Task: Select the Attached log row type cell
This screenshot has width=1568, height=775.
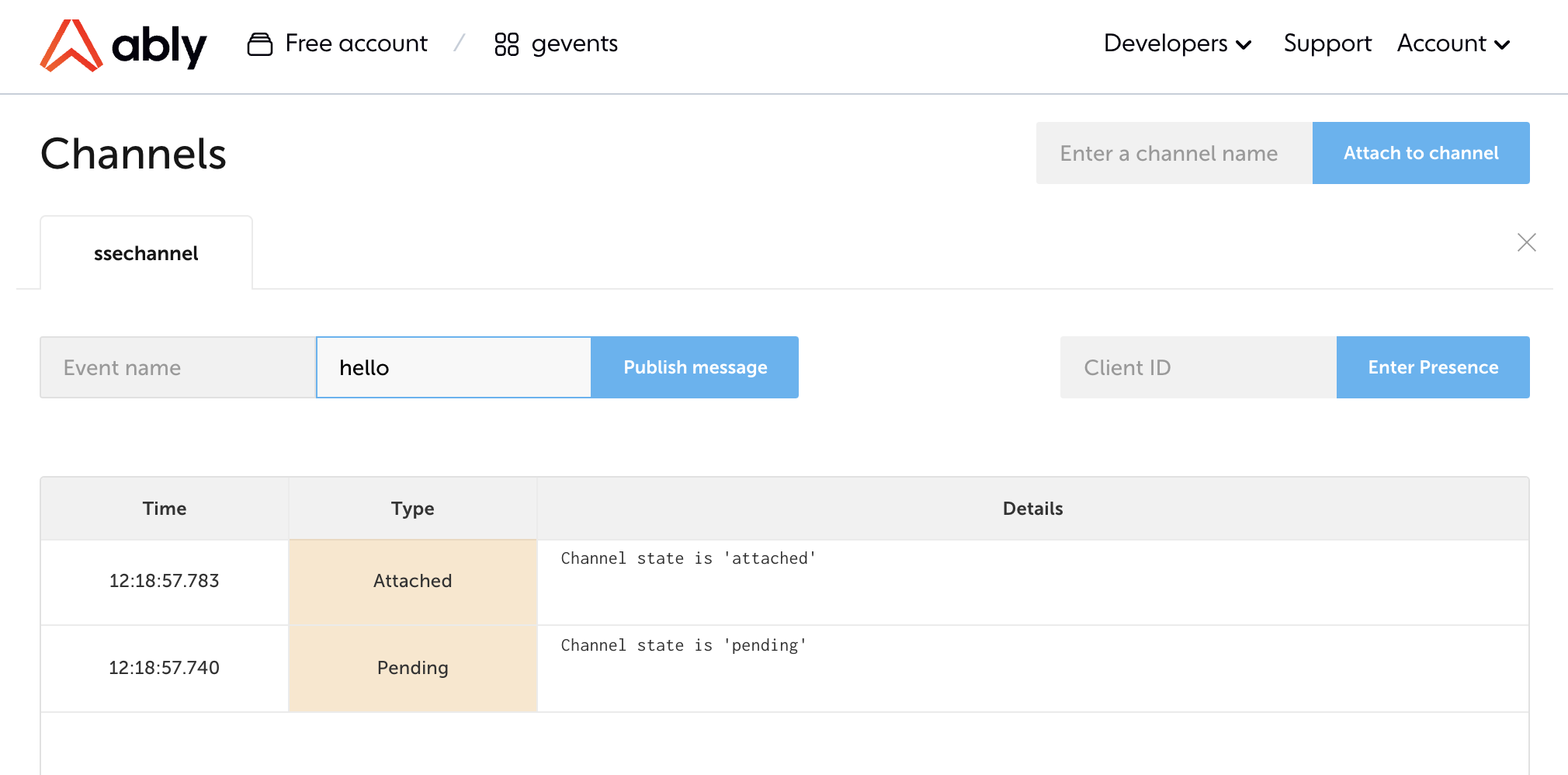Action: pyautogui.click(x=412, y=582)
